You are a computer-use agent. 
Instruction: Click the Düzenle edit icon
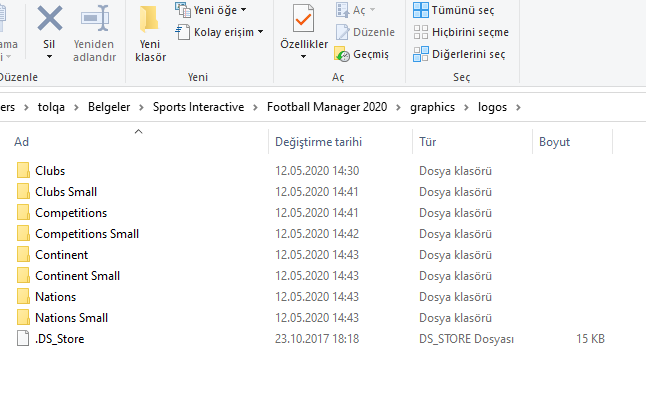[x=342, y=32]
